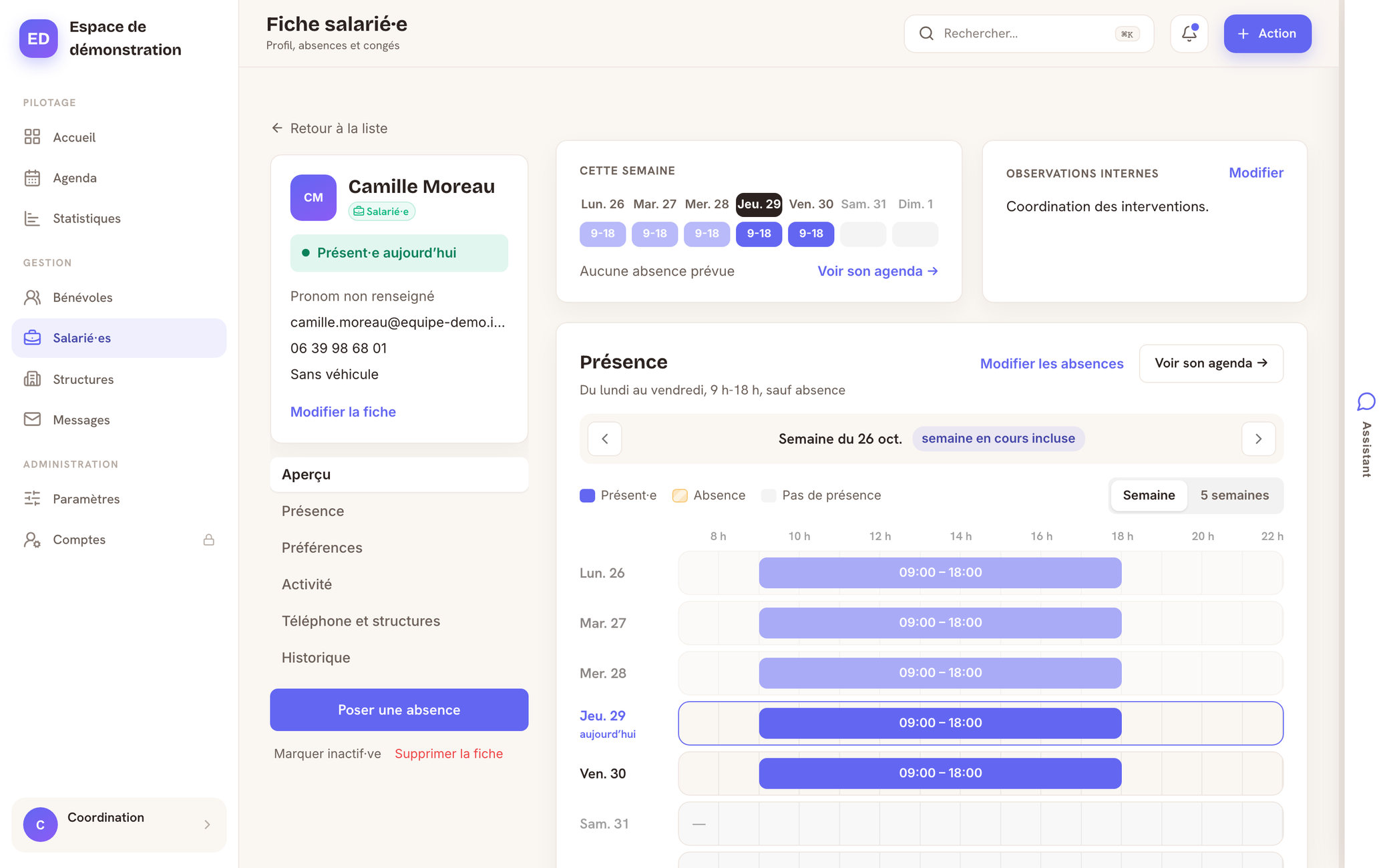Click the Jeu. 29 09:00–18:00 bar

(x=940, y=723)
